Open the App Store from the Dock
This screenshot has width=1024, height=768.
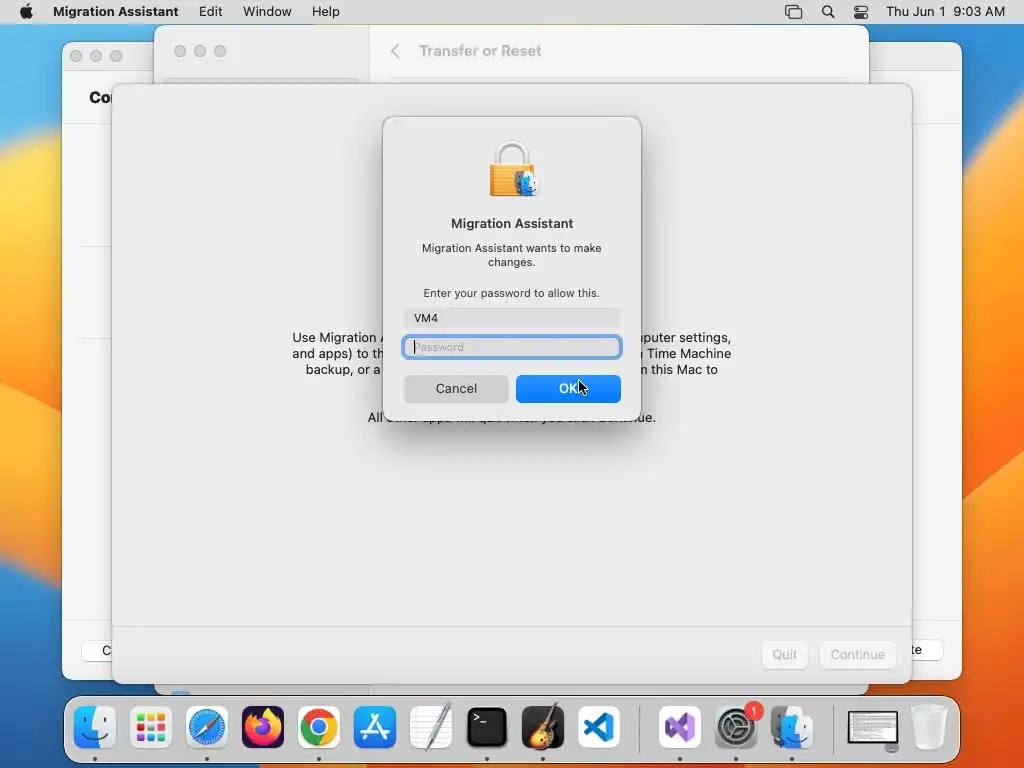coord(375,727)
